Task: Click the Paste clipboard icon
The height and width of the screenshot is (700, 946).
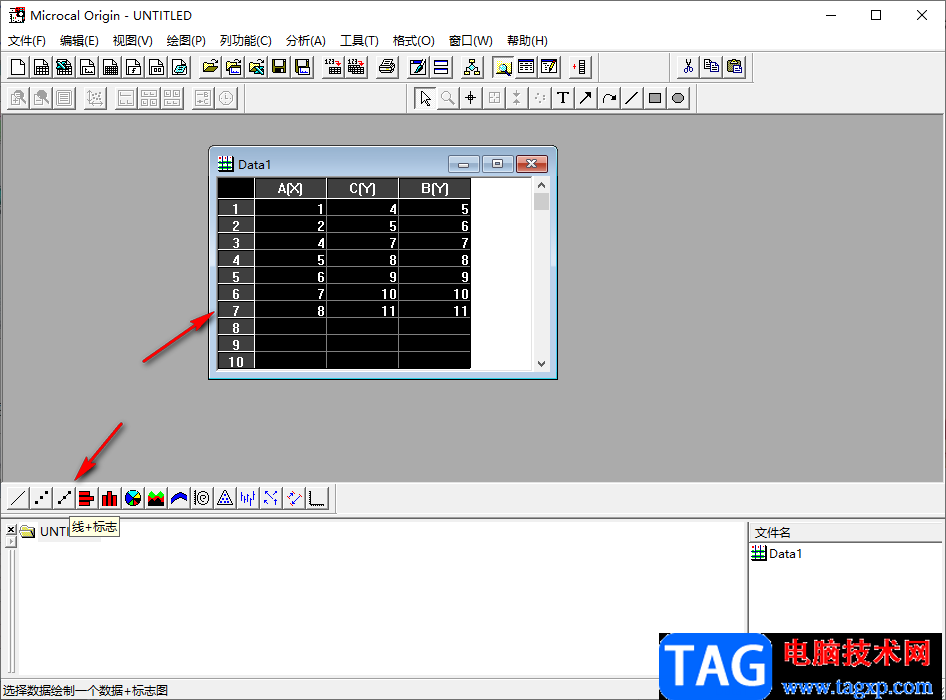Action: tap(734, 67)
